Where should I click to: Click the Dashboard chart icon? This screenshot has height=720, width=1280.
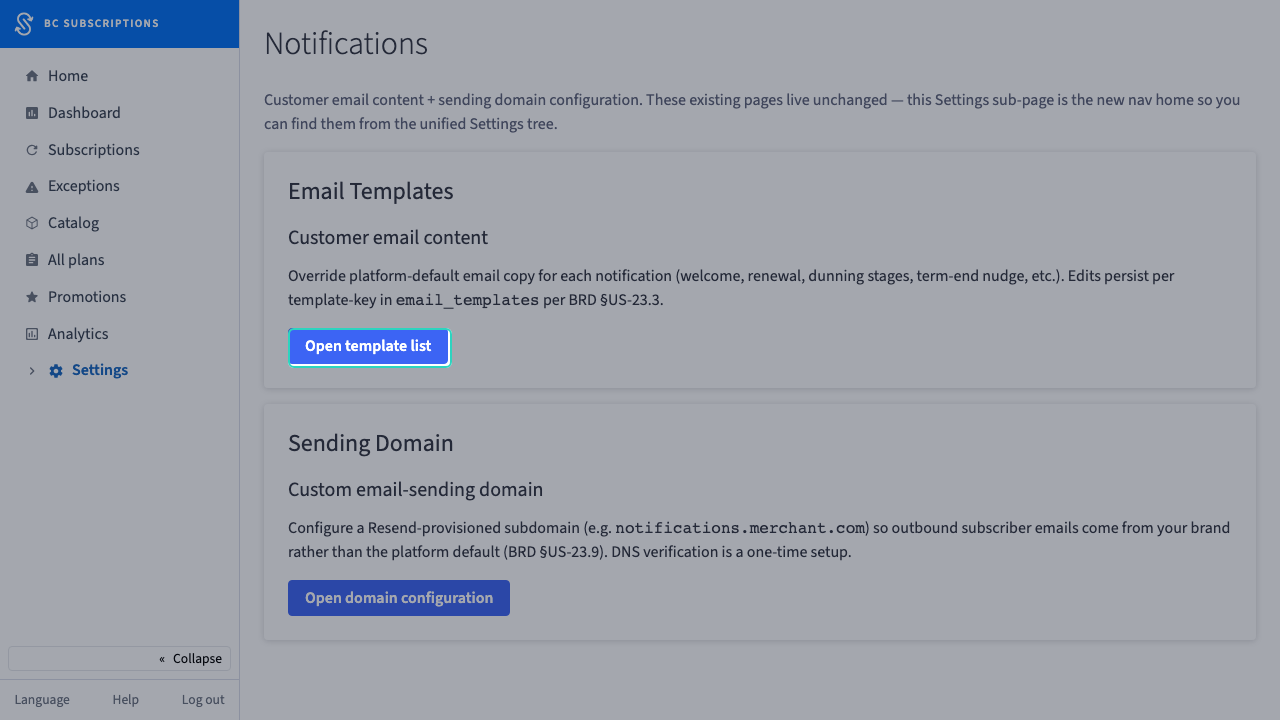pyautogui.click(x=32, y=113)
